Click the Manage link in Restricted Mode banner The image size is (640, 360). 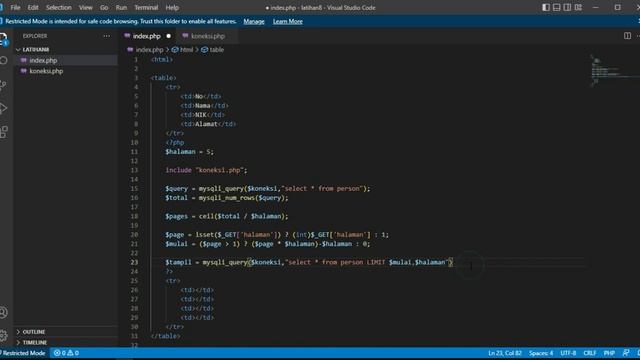pyautogui.click(x=254, y=21)
